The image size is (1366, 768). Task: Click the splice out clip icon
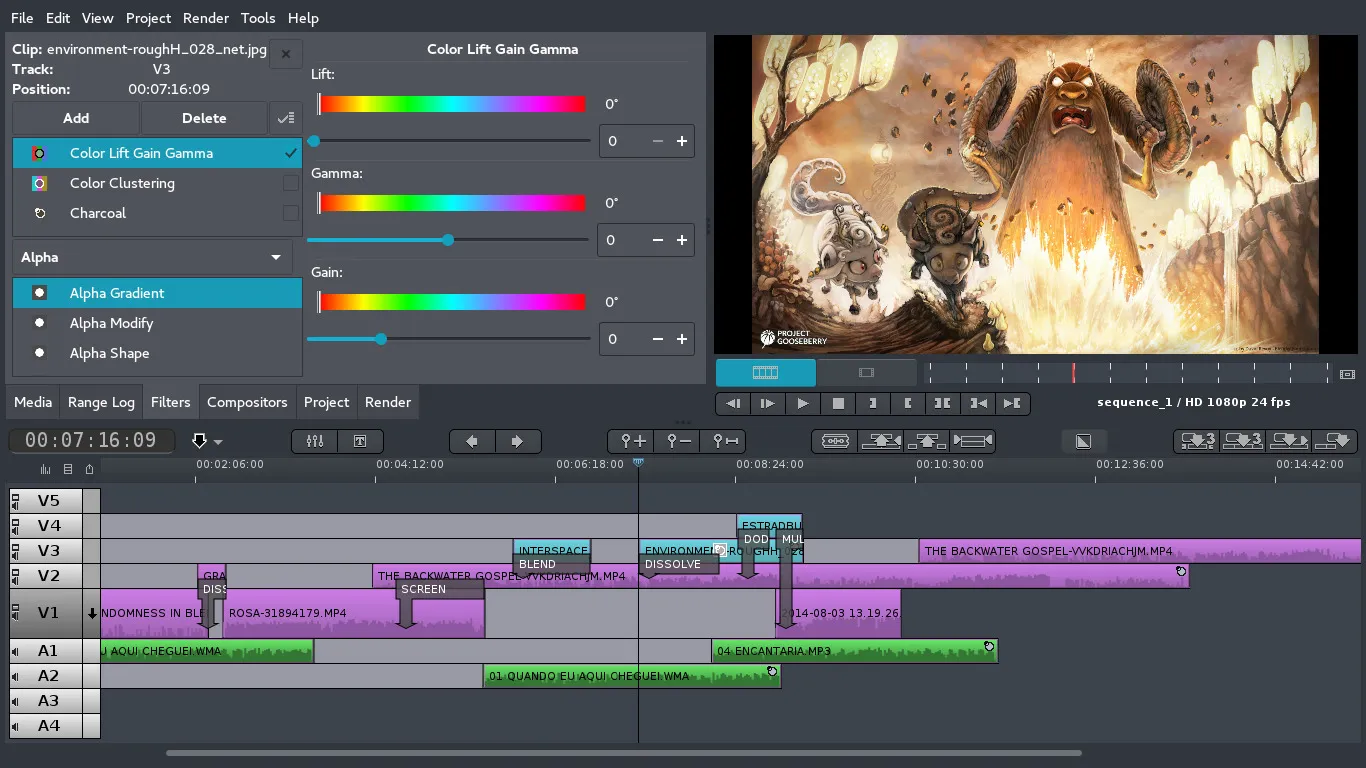coord(881,441)
